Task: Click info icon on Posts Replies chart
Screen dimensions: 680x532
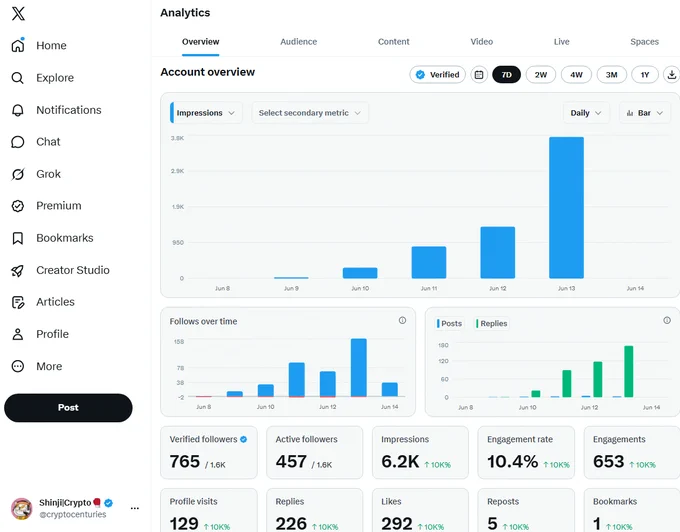Action: [x=667, y=320]
